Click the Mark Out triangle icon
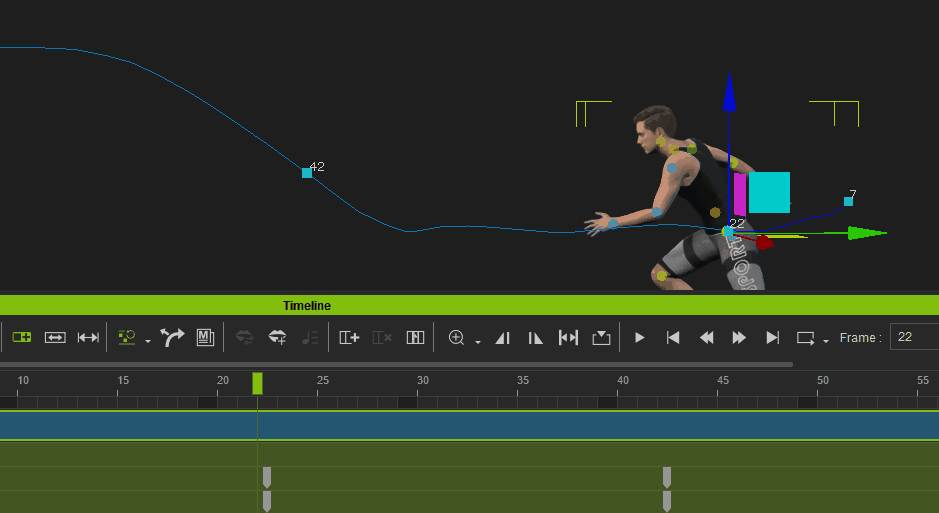Screen dimensions: 939x513 tap(535, 338)
